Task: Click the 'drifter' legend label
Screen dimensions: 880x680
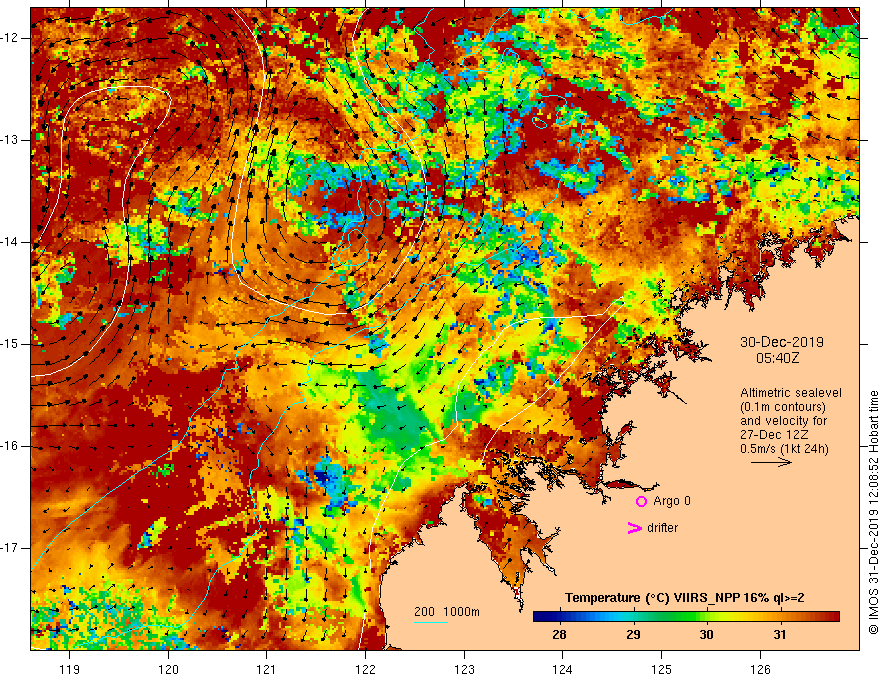Action: coord(662,528)
